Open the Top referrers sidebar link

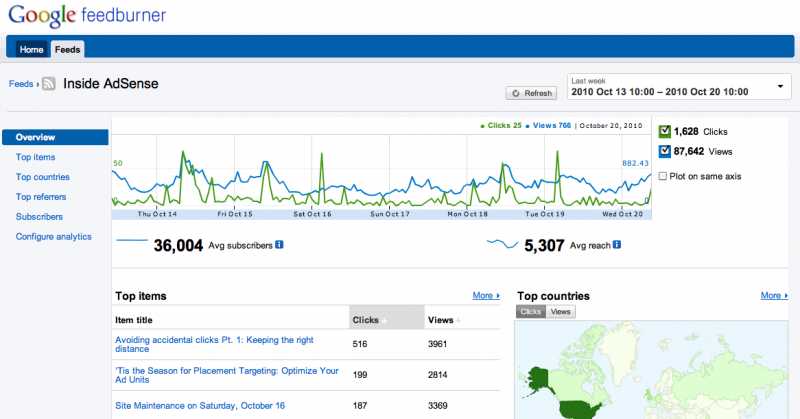pos(42,197)
